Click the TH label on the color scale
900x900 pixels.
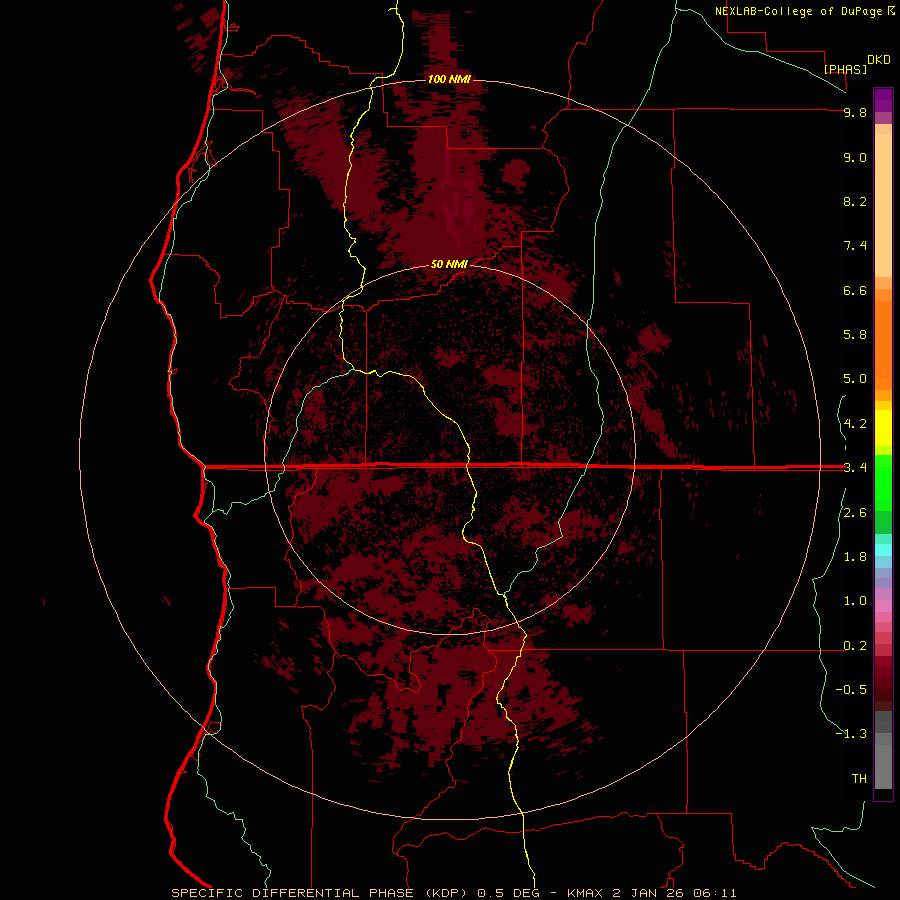(x=859, y=779)
